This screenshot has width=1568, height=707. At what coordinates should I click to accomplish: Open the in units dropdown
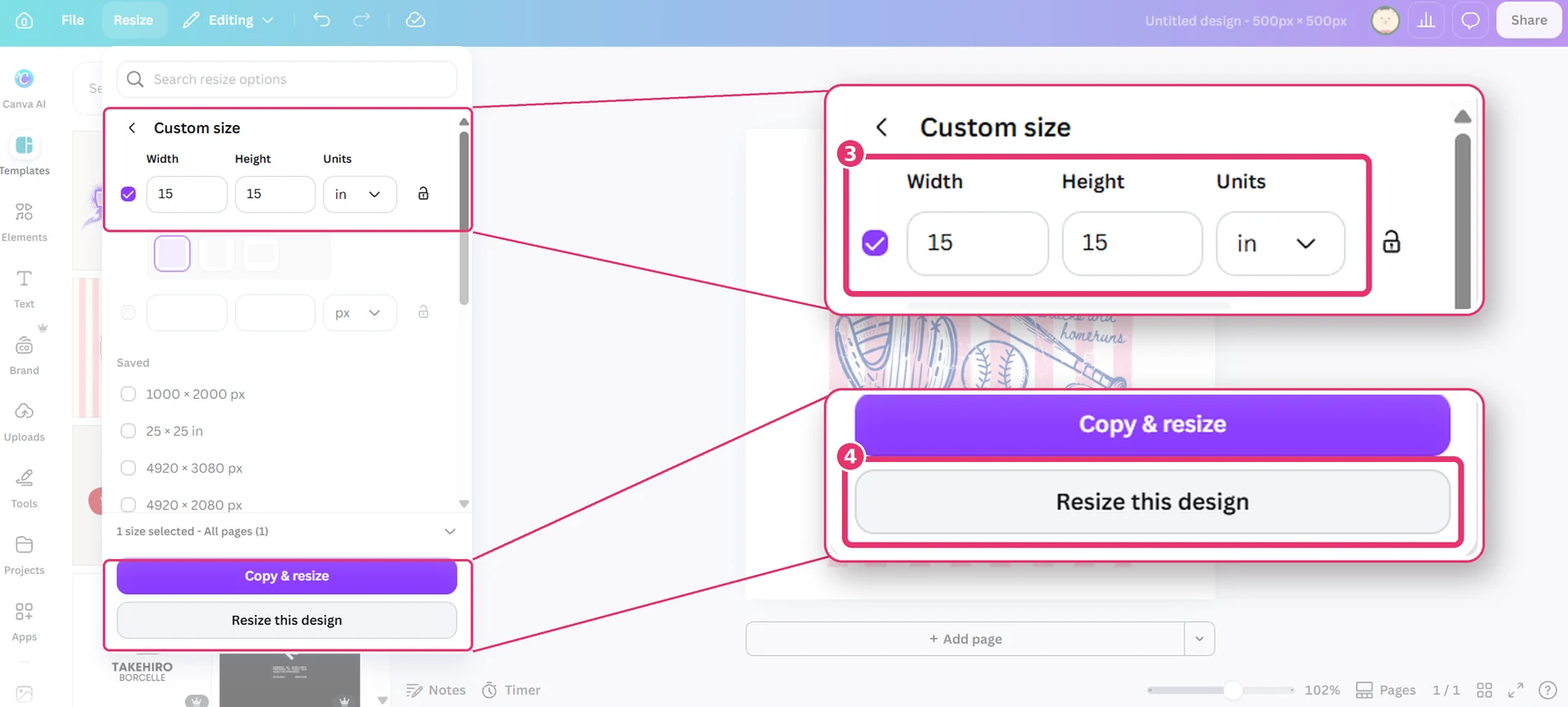359,194
